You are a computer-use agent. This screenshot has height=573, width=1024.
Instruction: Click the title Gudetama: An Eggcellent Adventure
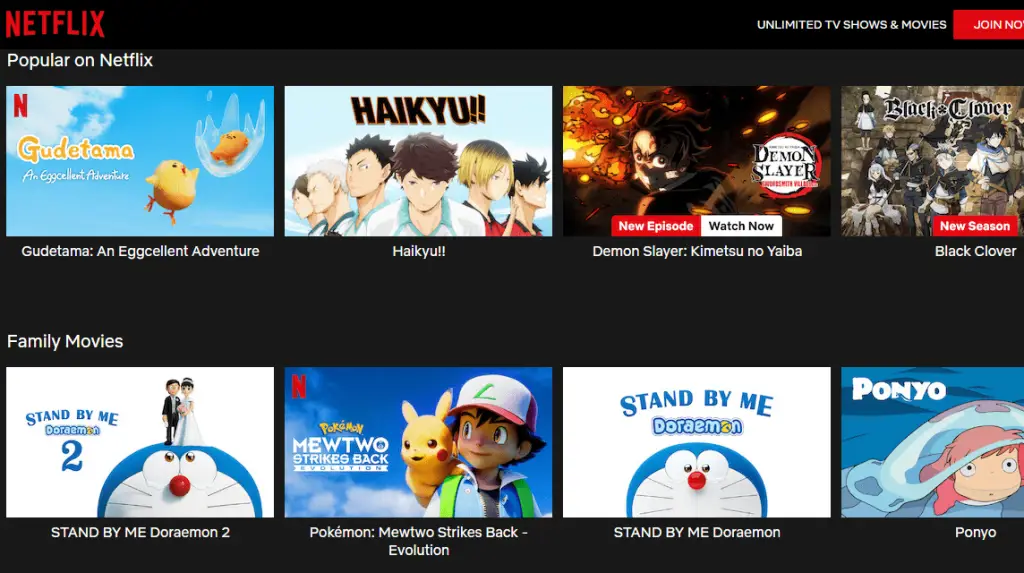tap(140, 251)
